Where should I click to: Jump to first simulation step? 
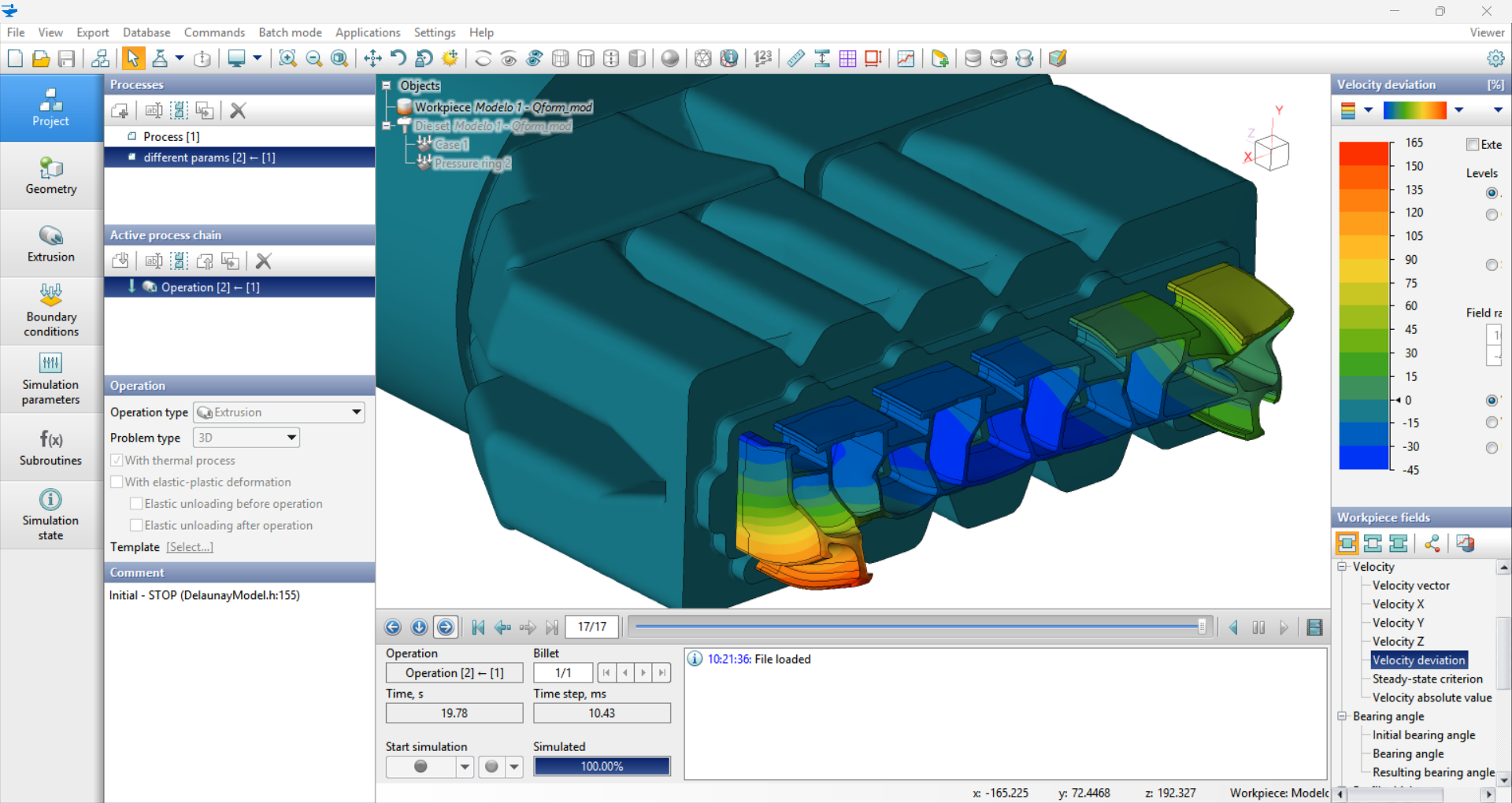[x=477, y=627]
